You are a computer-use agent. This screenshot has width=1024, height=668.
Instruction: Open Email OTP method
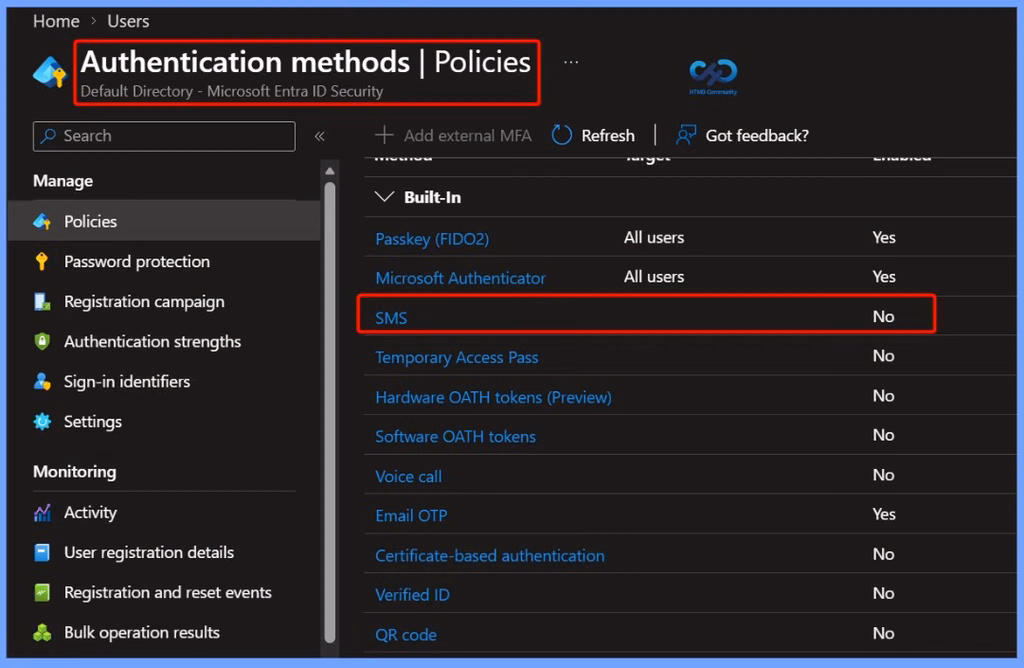coord(411,516)
